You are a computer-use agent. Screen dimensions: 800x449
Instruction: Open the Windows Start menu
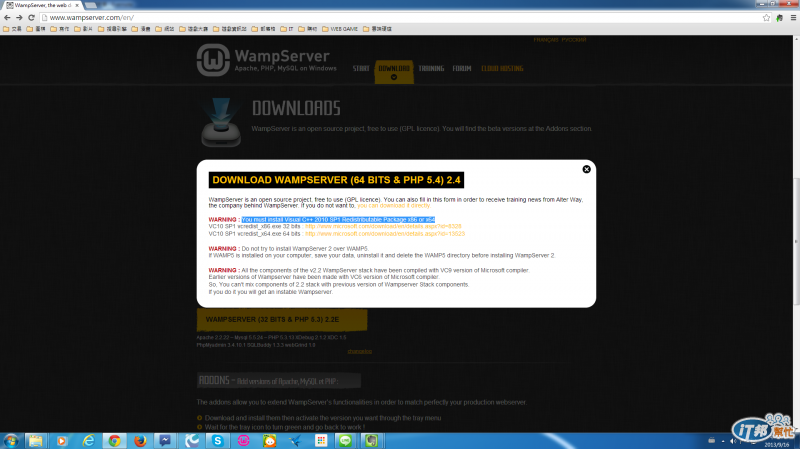11,441
